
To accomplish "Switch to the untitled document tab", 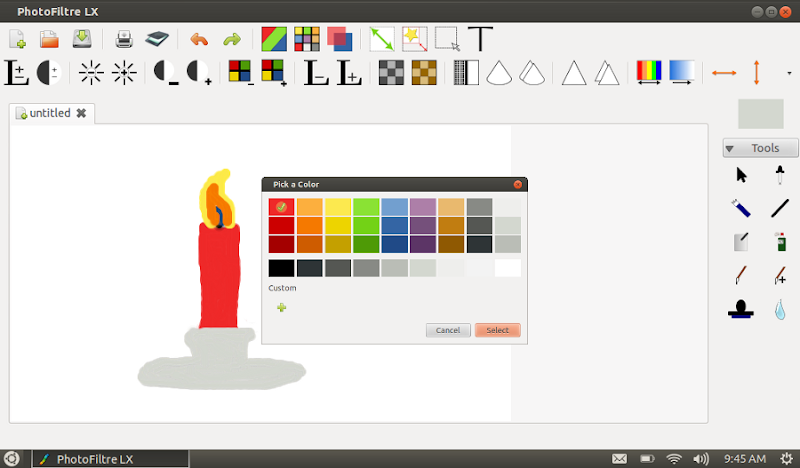I will pos(50,113).
